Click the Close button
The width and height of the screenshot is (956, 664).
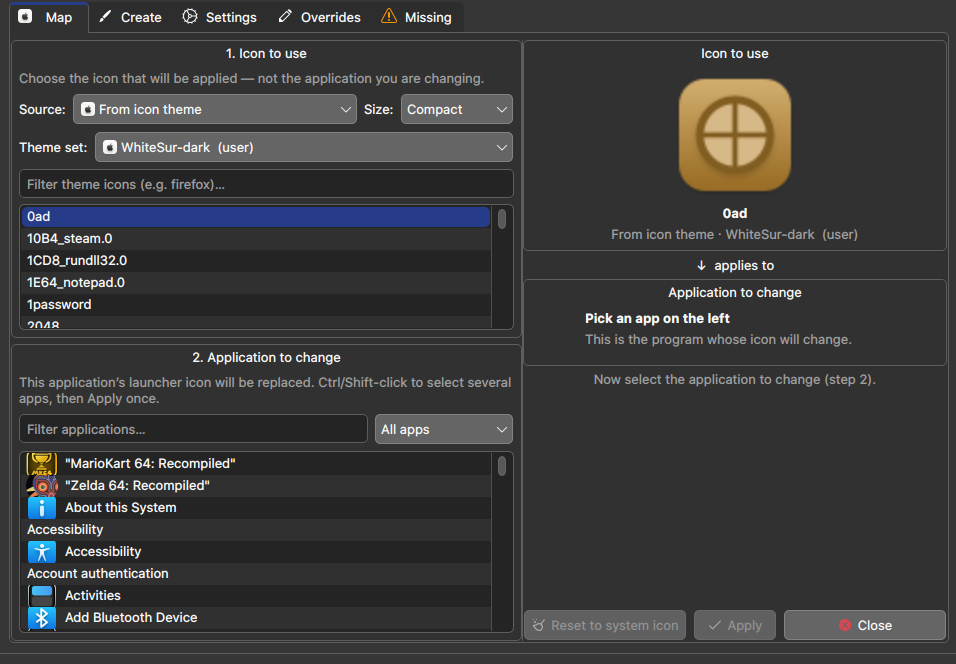coord(865,625)
